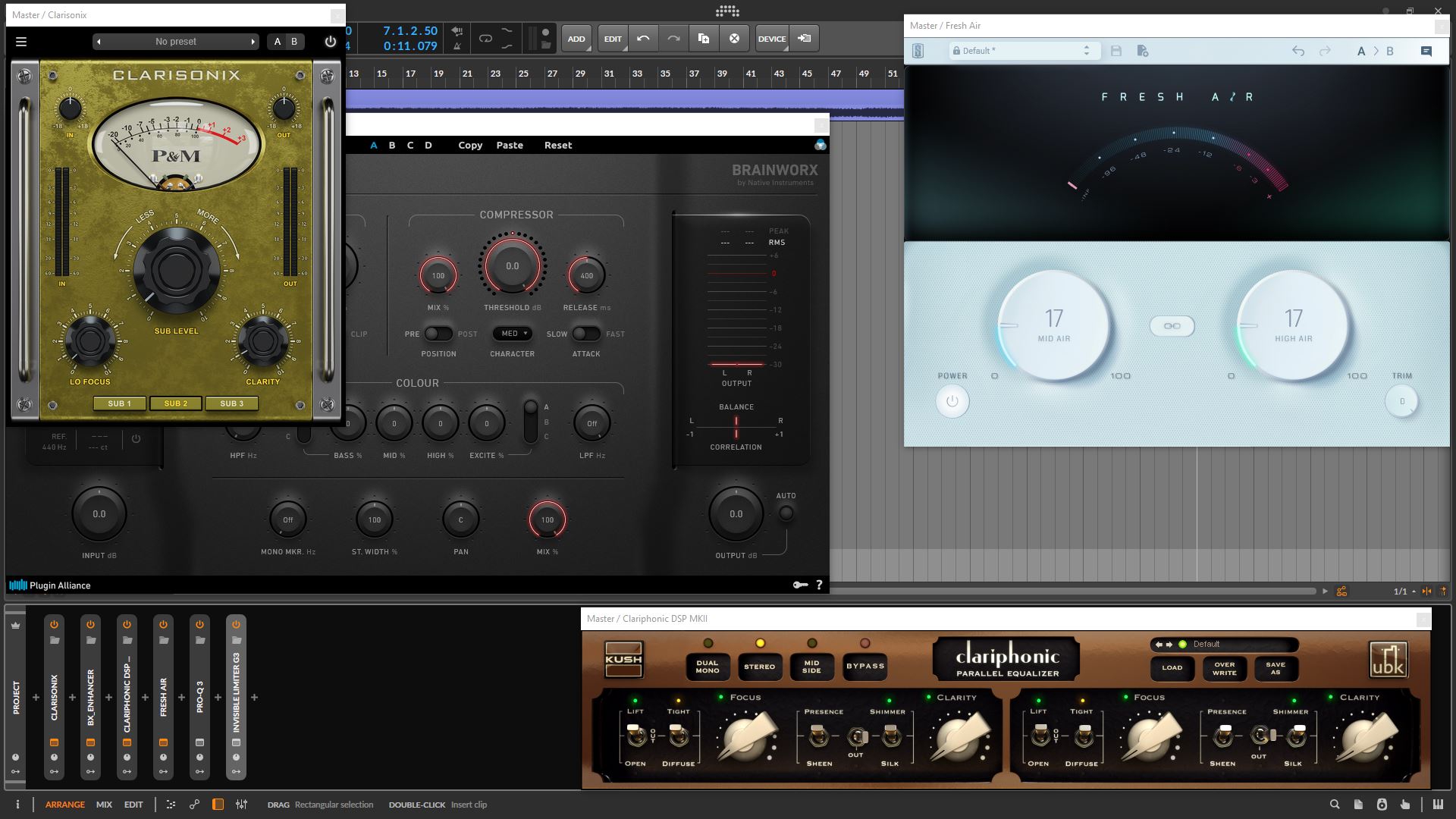This screenshot has height=819, width=1456.
Task: Click next preset arrow in Clarisonix
Action: click(253, 42)
